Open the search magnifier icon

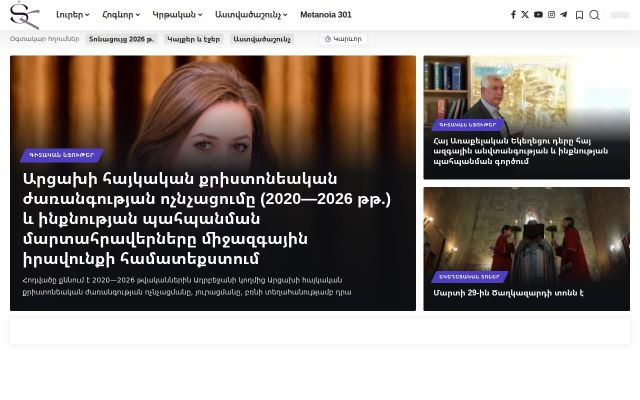[x=595, y=15]
